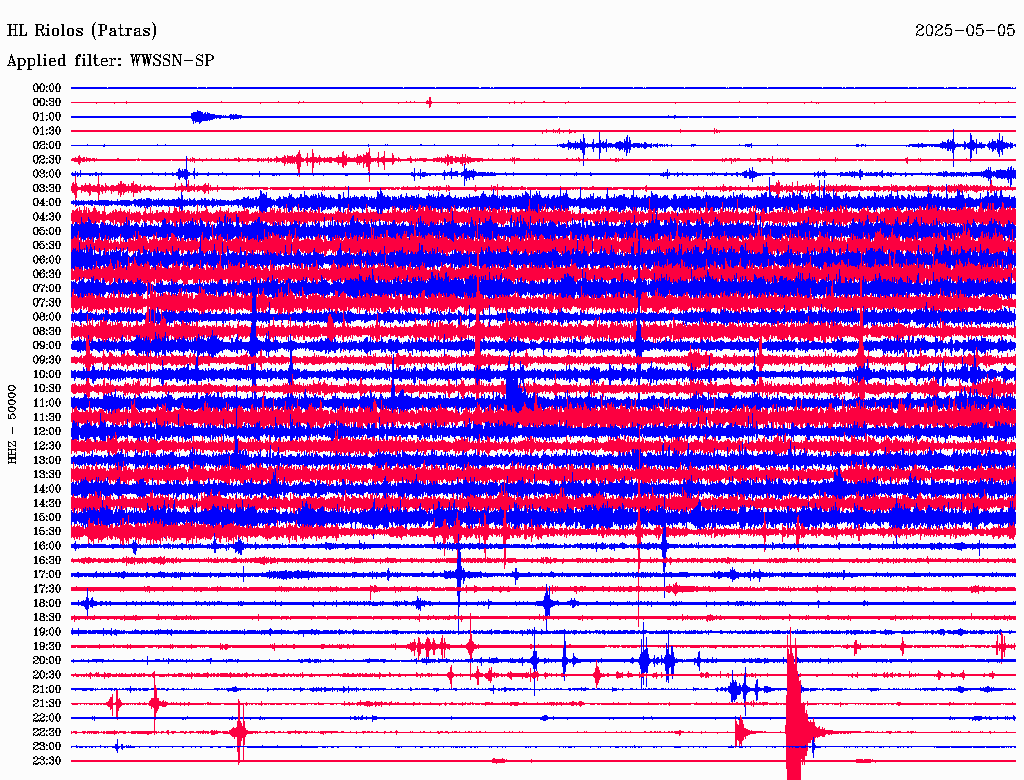This screenshot has height=780, width=1024.
Task: Click the '18:30' time label
Action: tap(47, 618)
